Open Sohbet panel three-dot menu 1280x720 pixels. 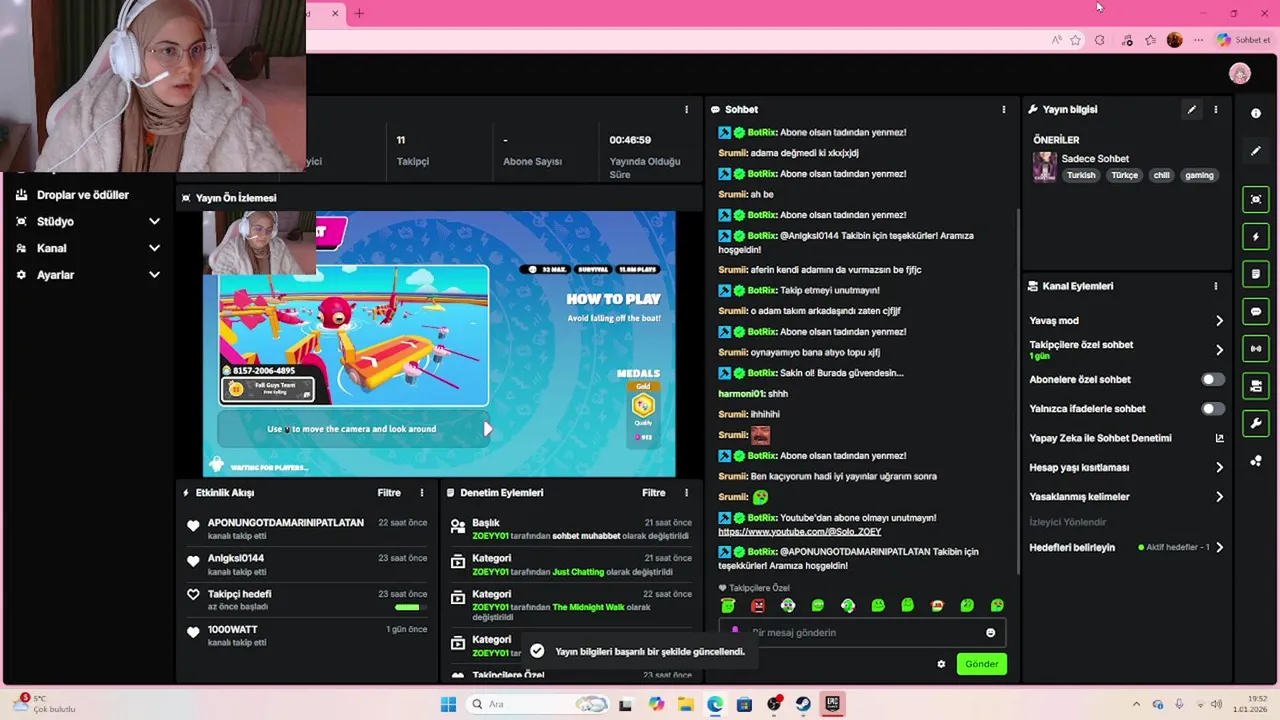(1004, 110)
